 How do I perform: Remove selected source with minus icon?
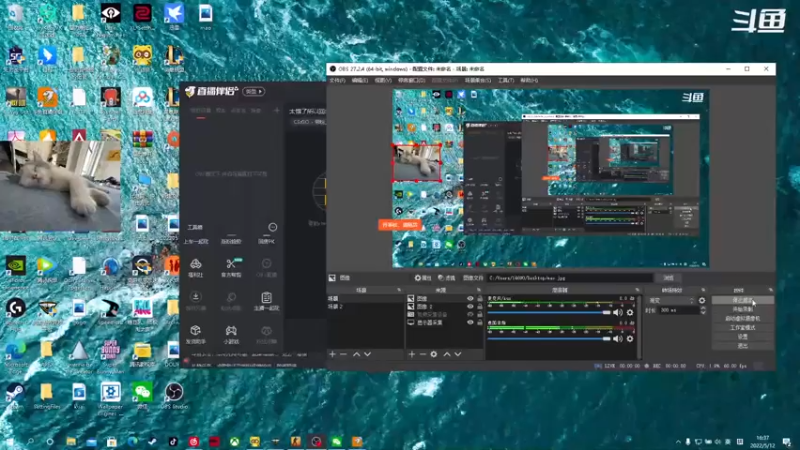tap(422, 354)
